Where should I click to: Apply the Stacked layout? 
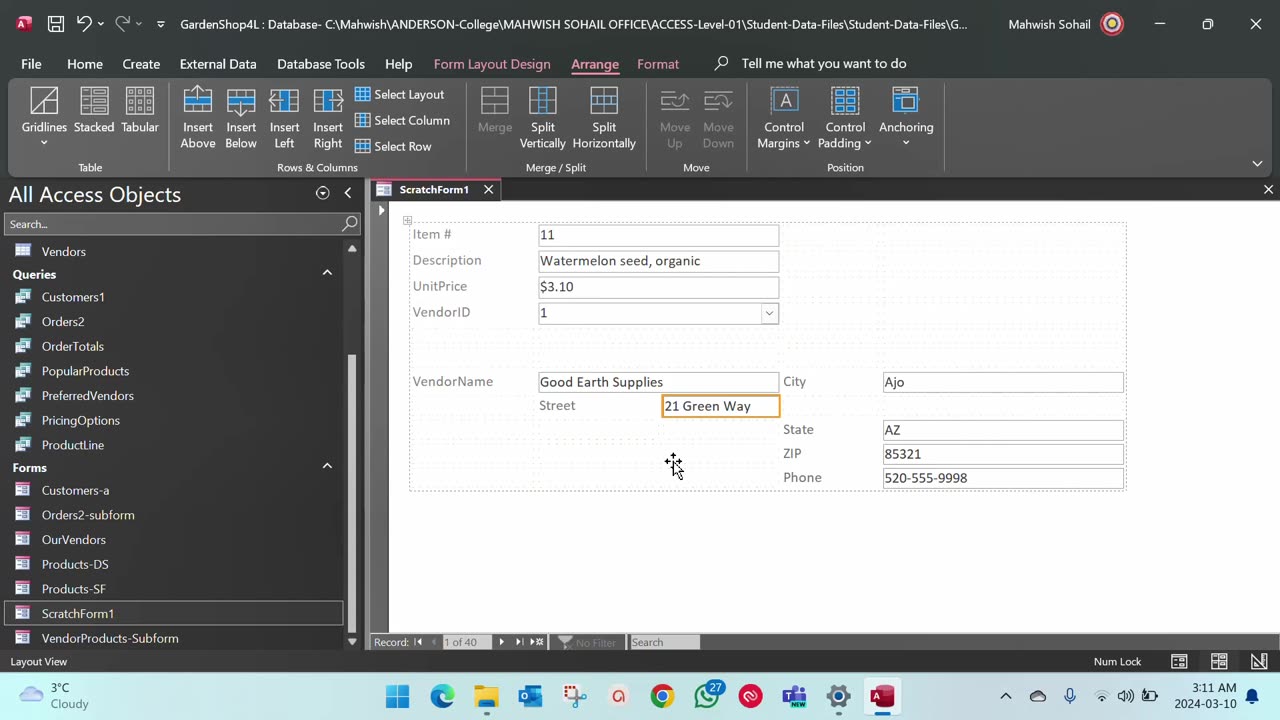coord(94,111)
